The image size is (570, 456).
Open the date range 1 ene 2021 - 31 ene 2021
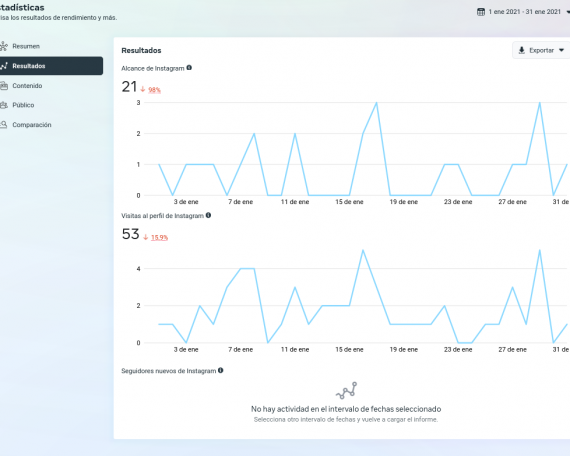click(x=525, y=12)
